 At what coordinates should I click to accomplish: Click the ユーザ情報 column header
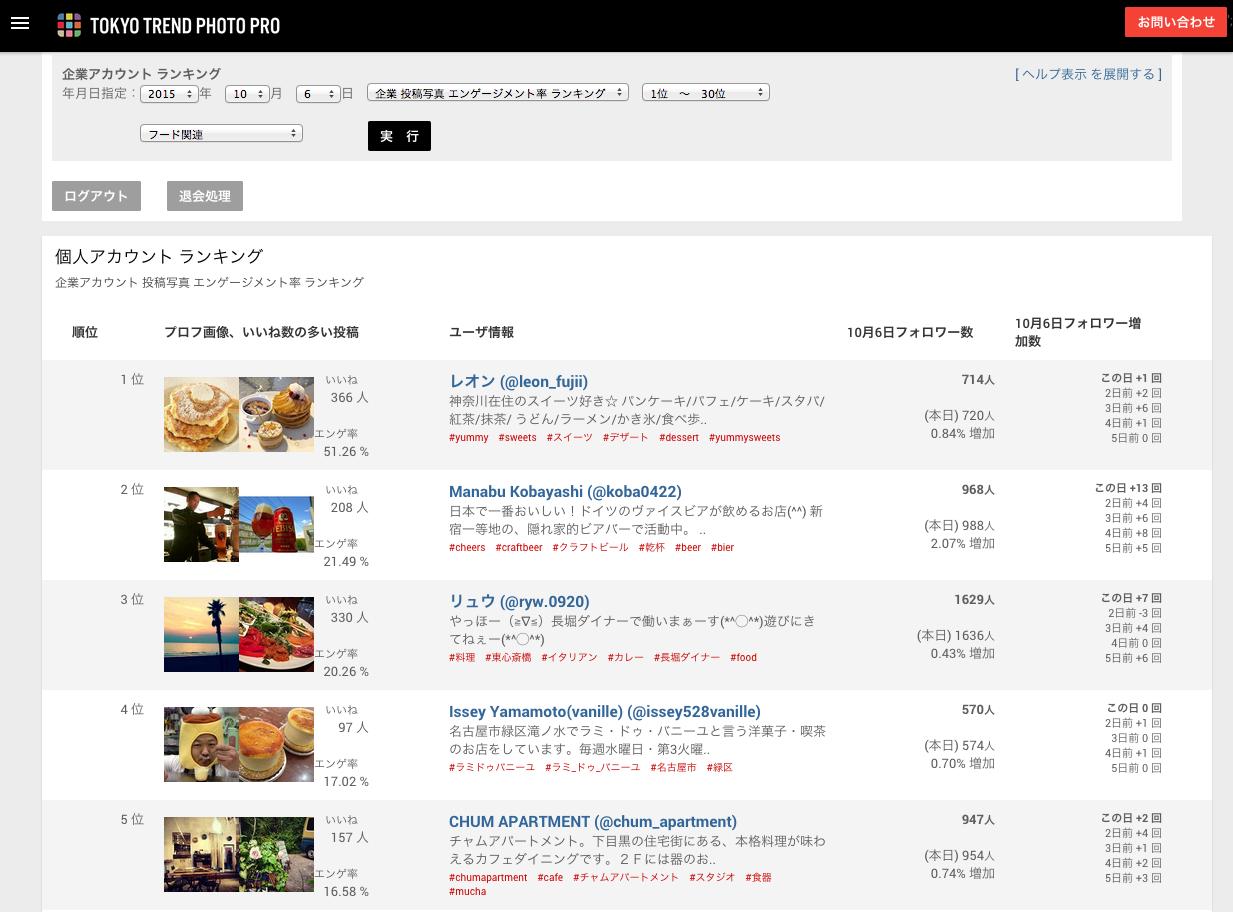(482, 332)
